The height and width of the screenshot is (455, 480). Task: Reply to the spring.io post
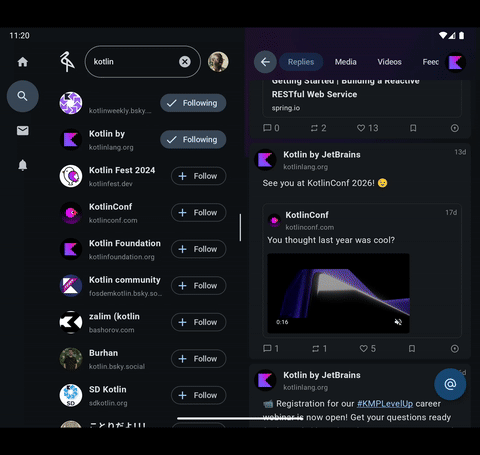click(x=271, y=128)
